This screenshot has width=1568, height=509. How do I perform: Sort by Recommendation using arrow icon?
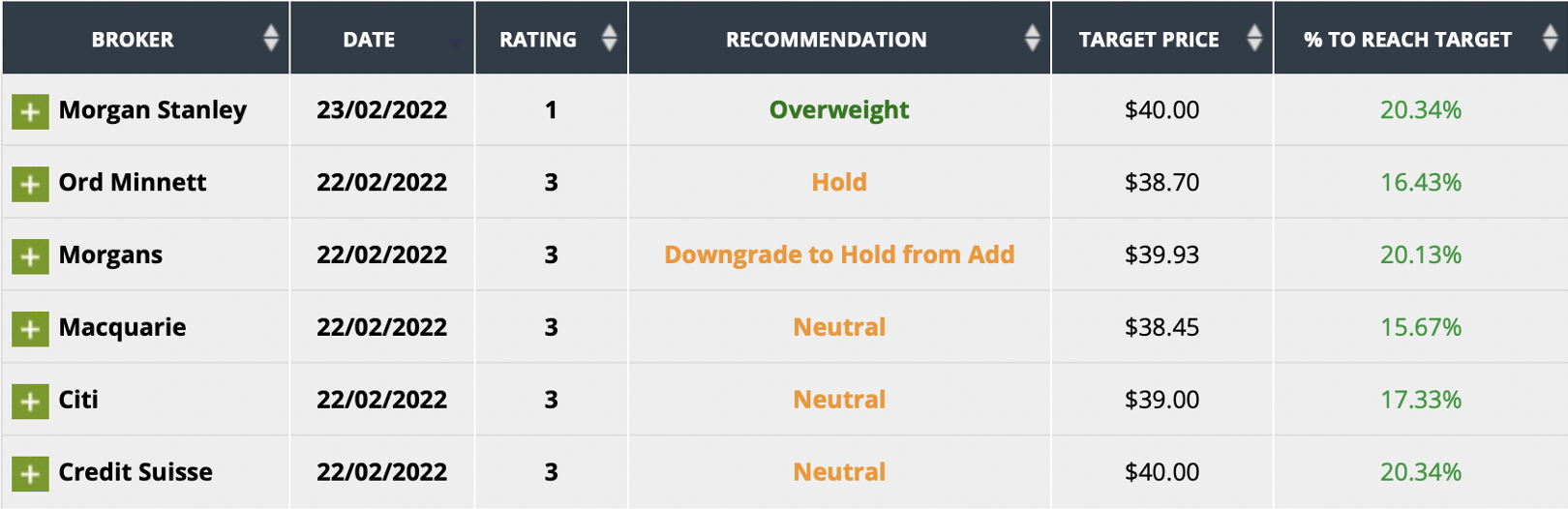(x=1032, y=38)
